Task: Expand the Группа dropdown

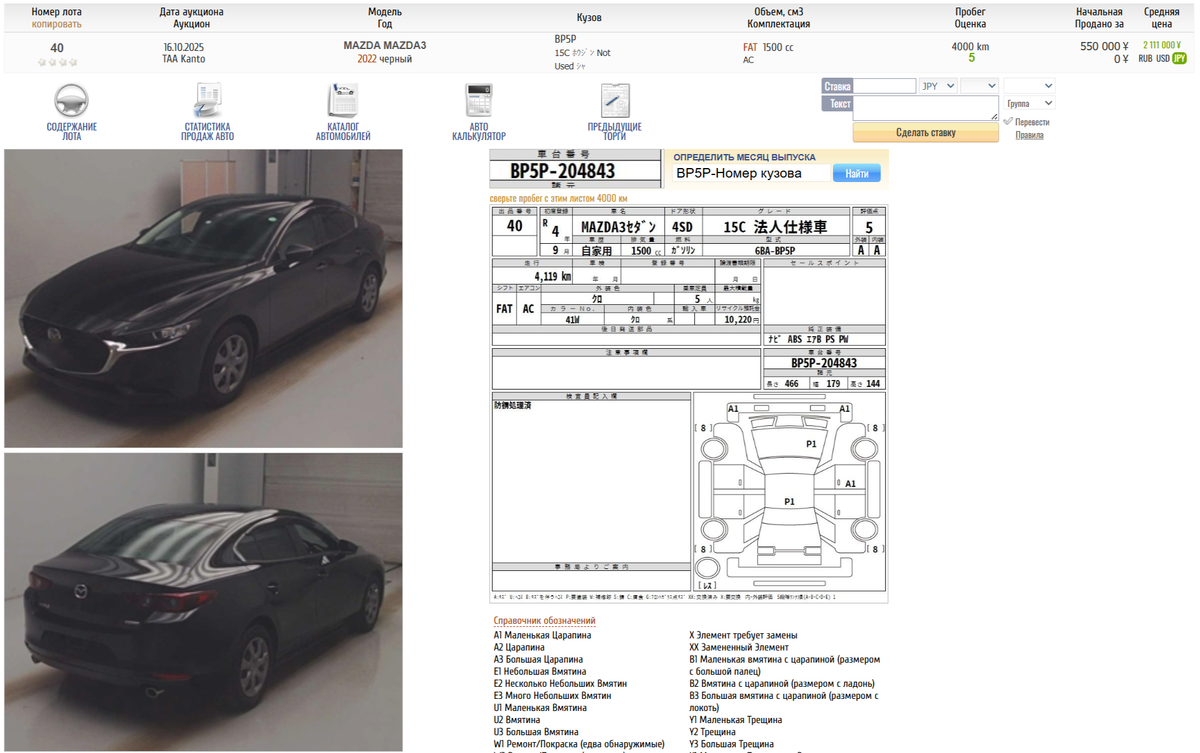Action: tap(1029, 103)
